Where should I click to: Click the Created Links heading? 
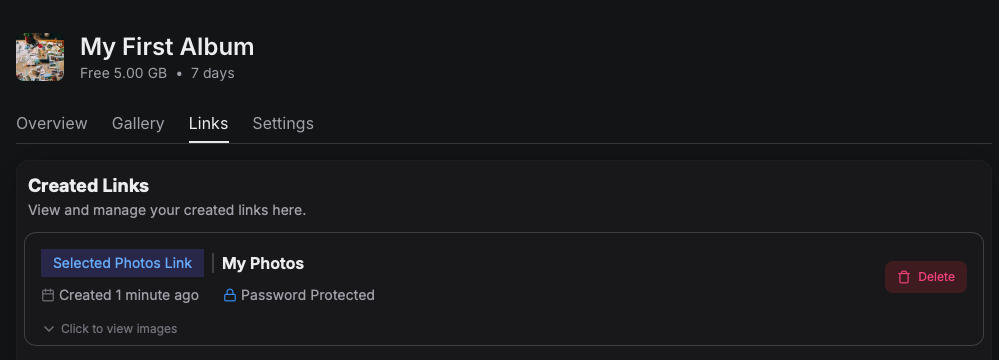(x=89, y=185)
